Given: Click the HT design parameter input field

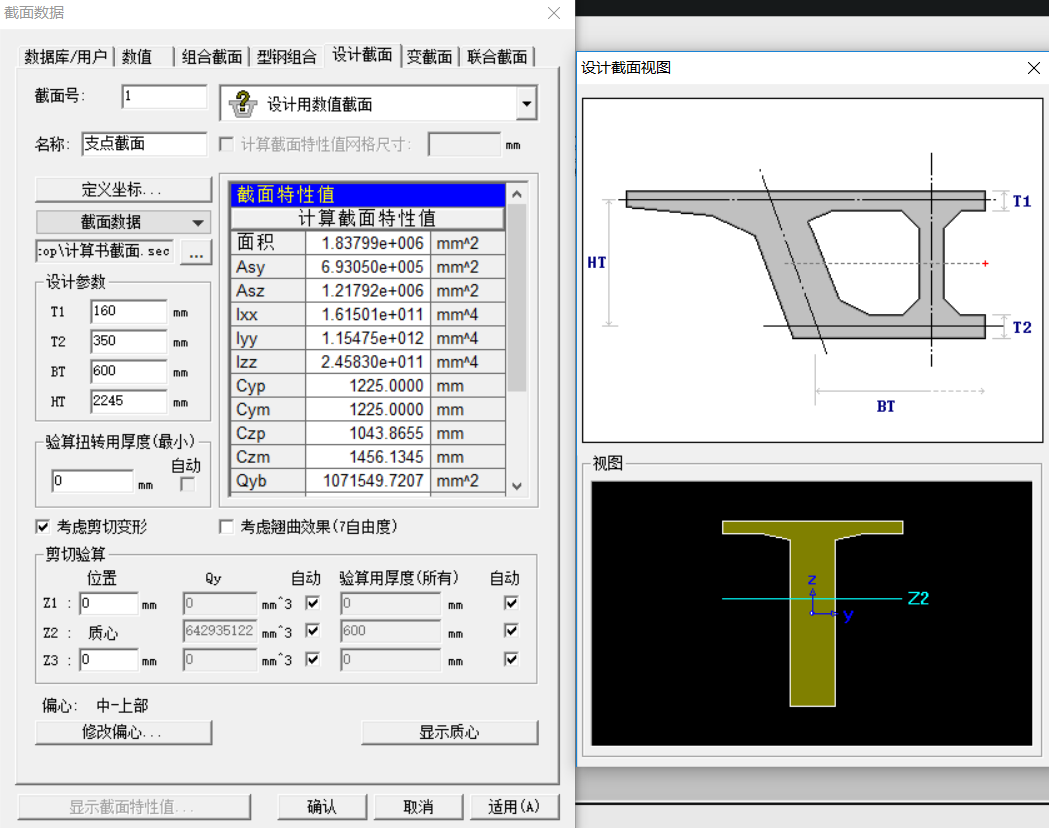Looking at the screenshot, I should point(127,402).
